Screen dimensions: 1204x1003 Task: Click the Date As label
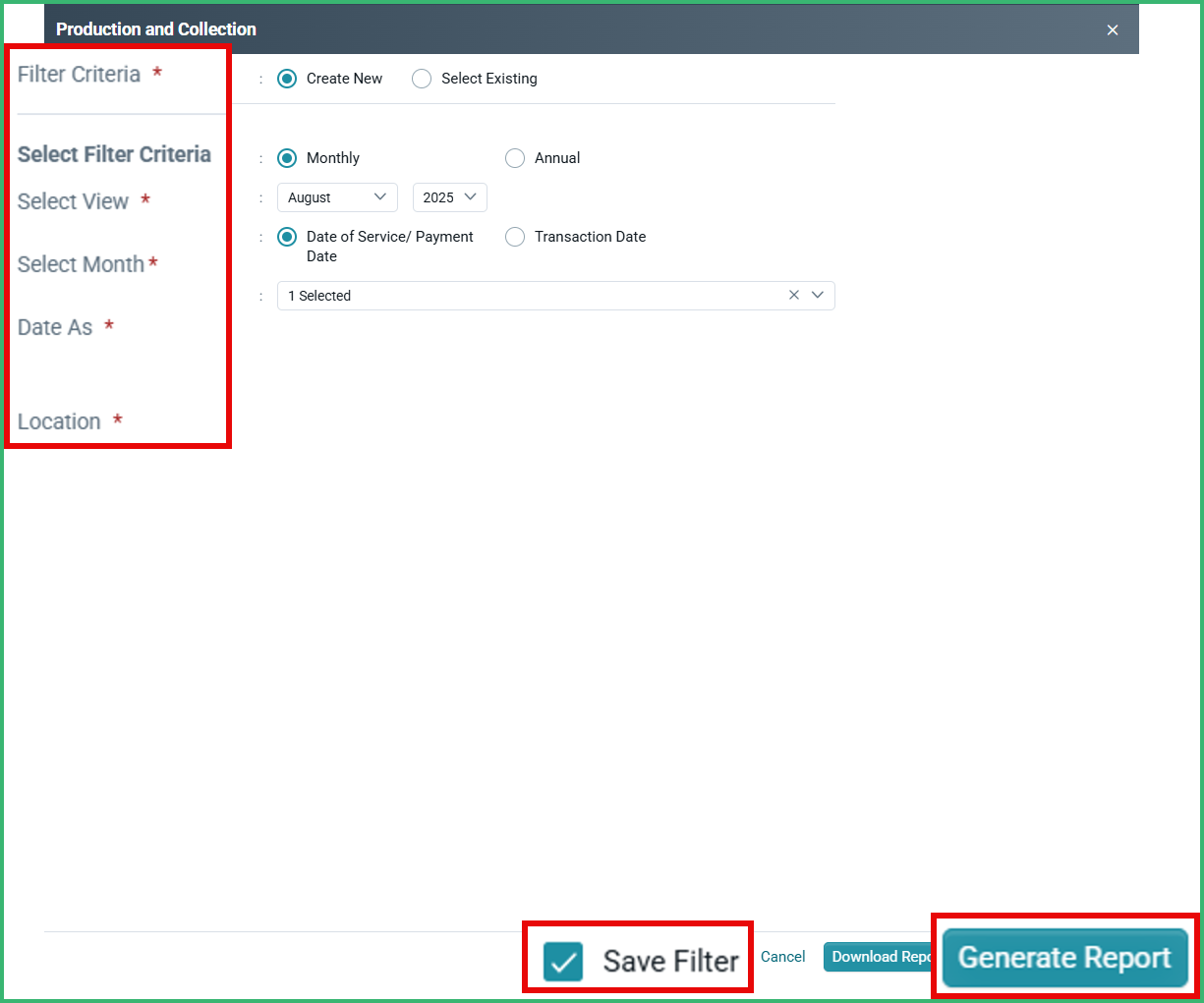[55, 327]
